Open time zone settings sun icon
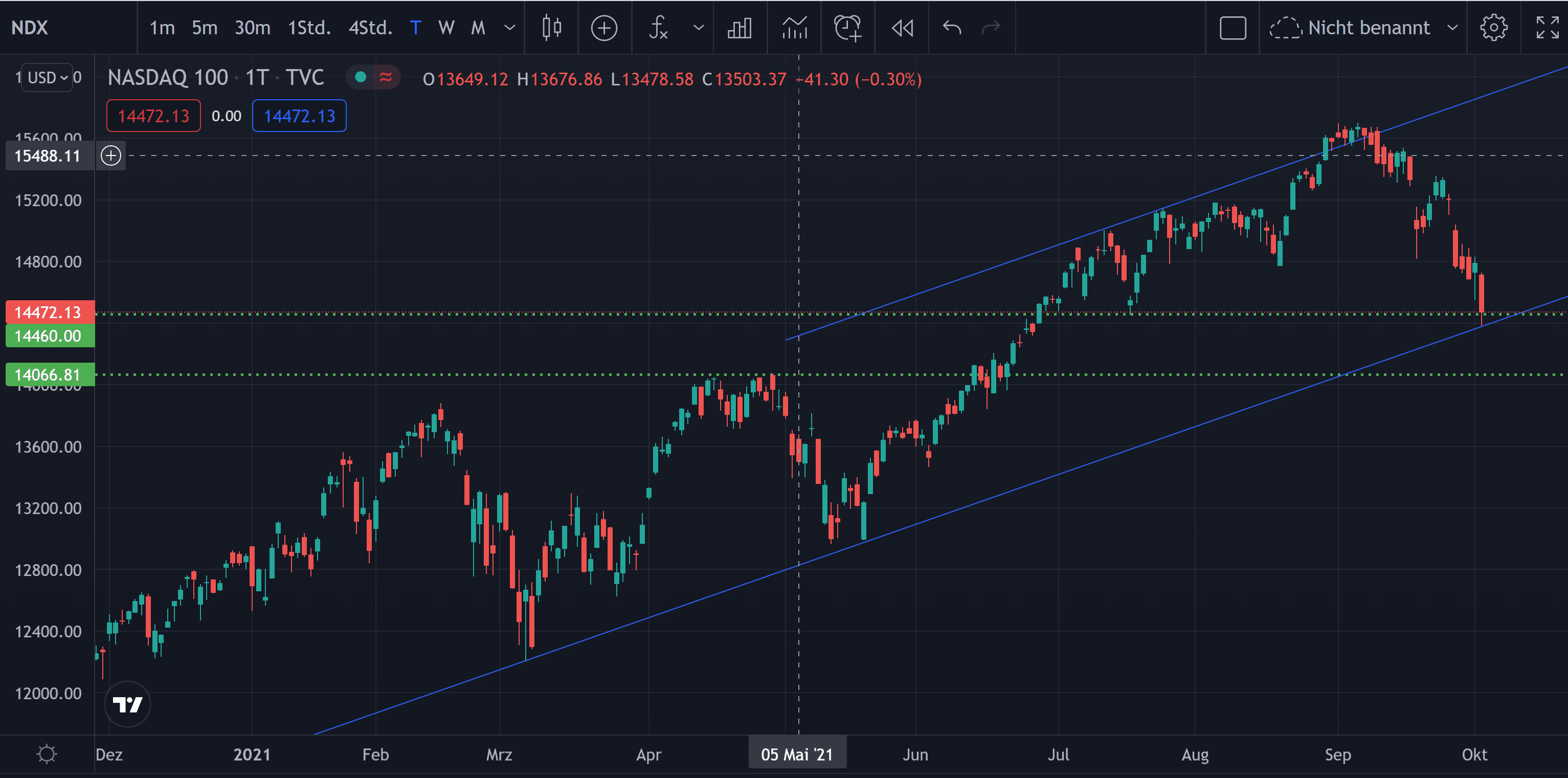Image resolution: width=1568 pixels, height=778 pixels. (46, 754)
